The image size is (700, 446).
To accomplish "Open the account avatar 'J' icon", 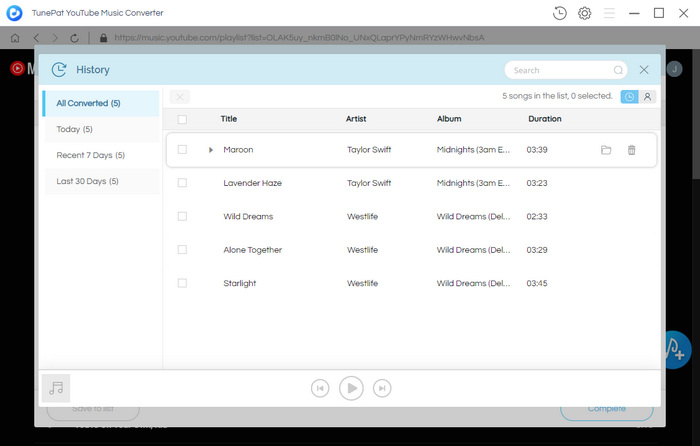I will 675,69.
